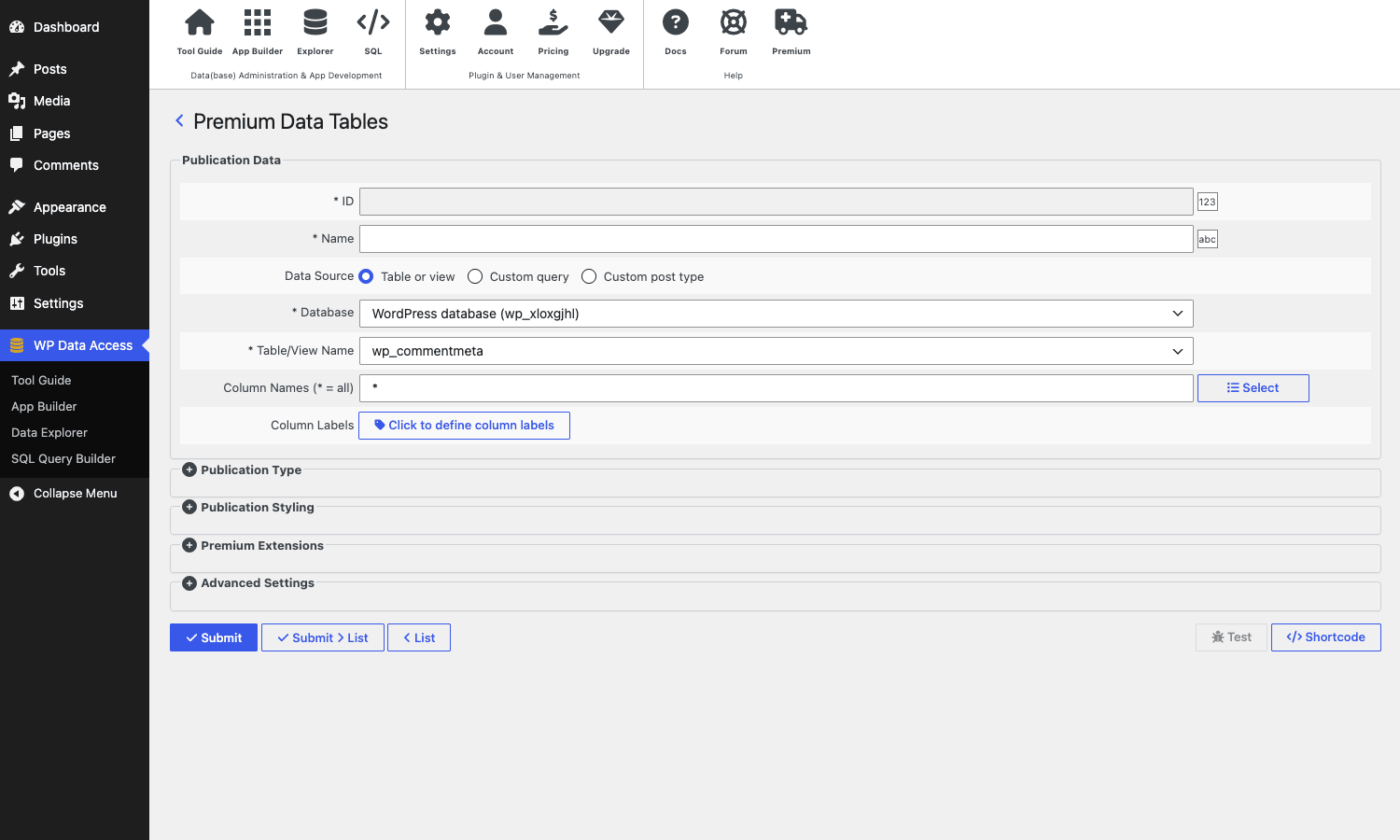
Task: Open Posts in the sidebar menu
Action: click(75, 69)
